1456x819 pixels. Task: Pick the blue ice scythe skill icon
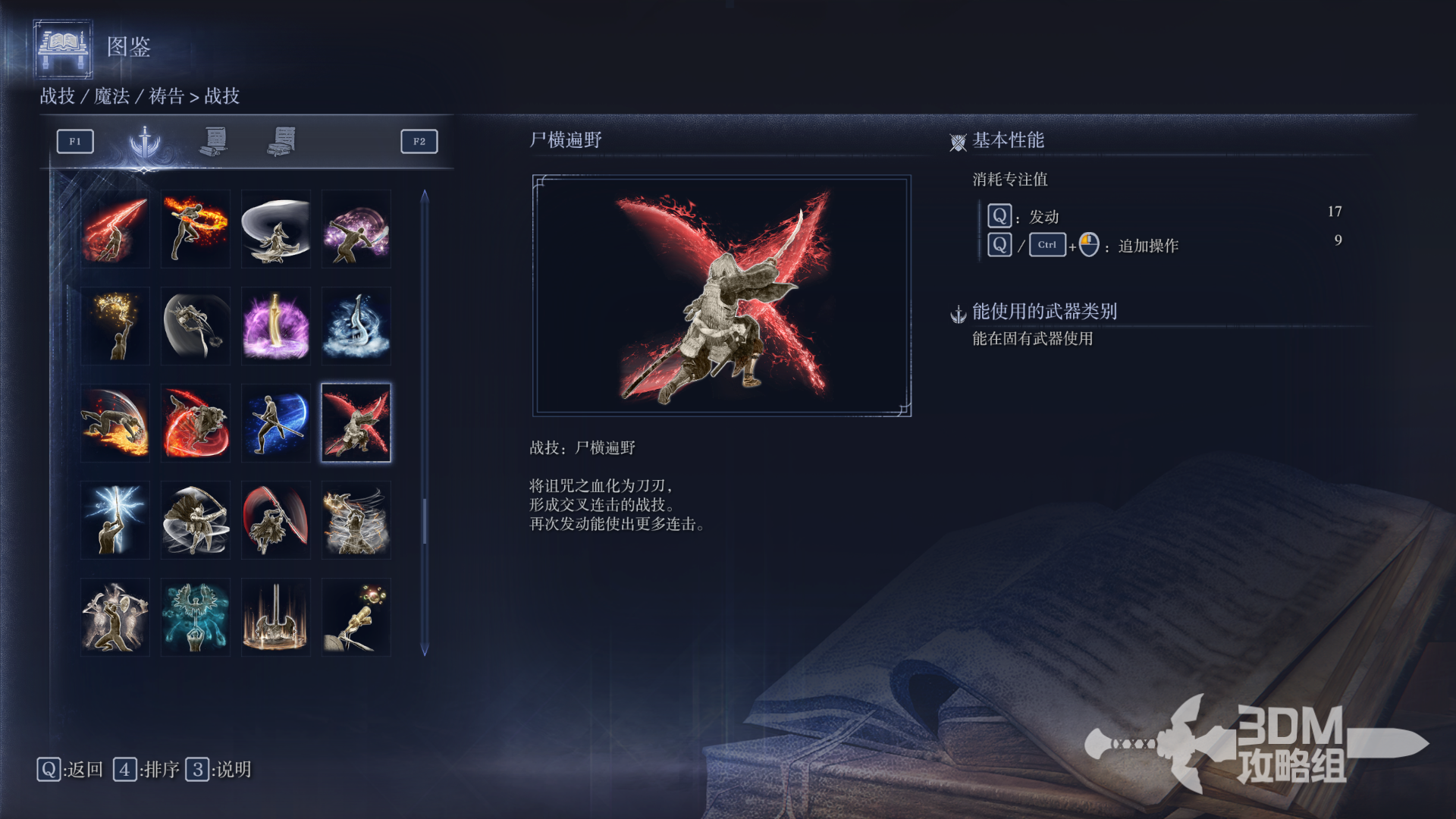356,326
